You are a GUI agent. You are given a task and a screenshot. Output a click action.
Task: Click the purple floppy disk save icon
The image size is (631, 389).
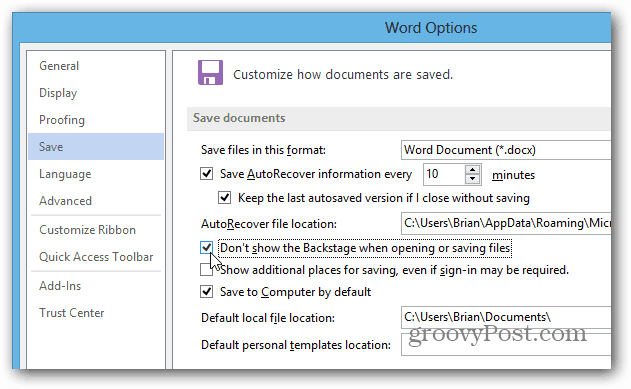click(x=210, y=73)
